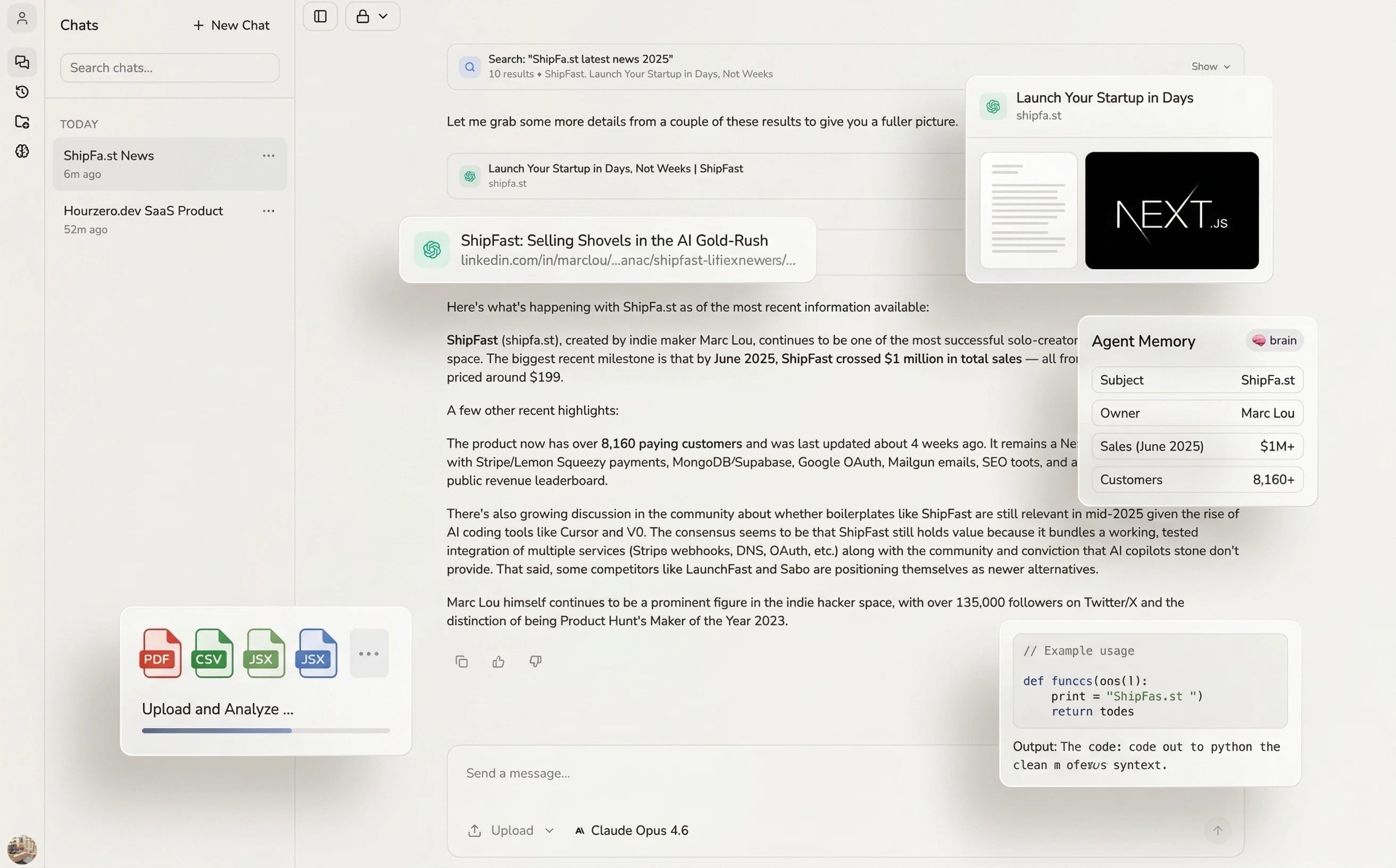Screen dimensions: 1396x868
Task: Click the thumbs down feedback icon
Action: click(535, 661)
